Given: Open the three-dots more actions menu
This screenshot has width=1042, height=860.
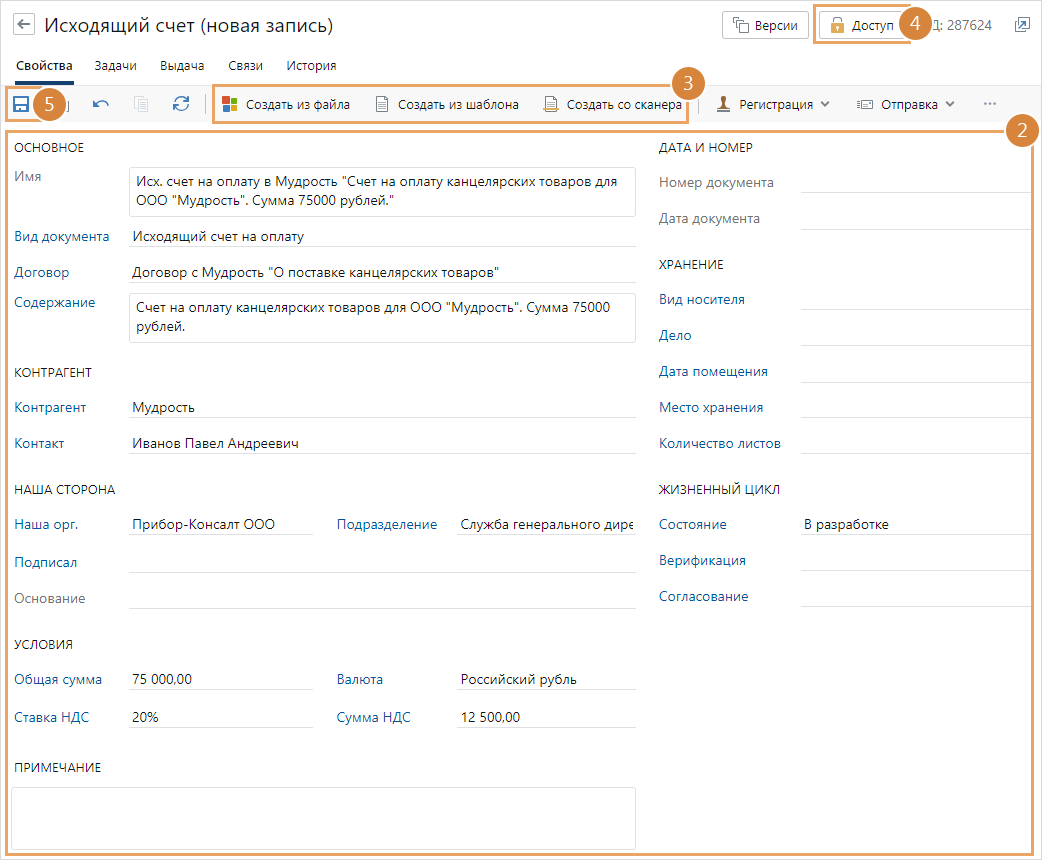Looking at the screenshot, I should pos(990,104).
